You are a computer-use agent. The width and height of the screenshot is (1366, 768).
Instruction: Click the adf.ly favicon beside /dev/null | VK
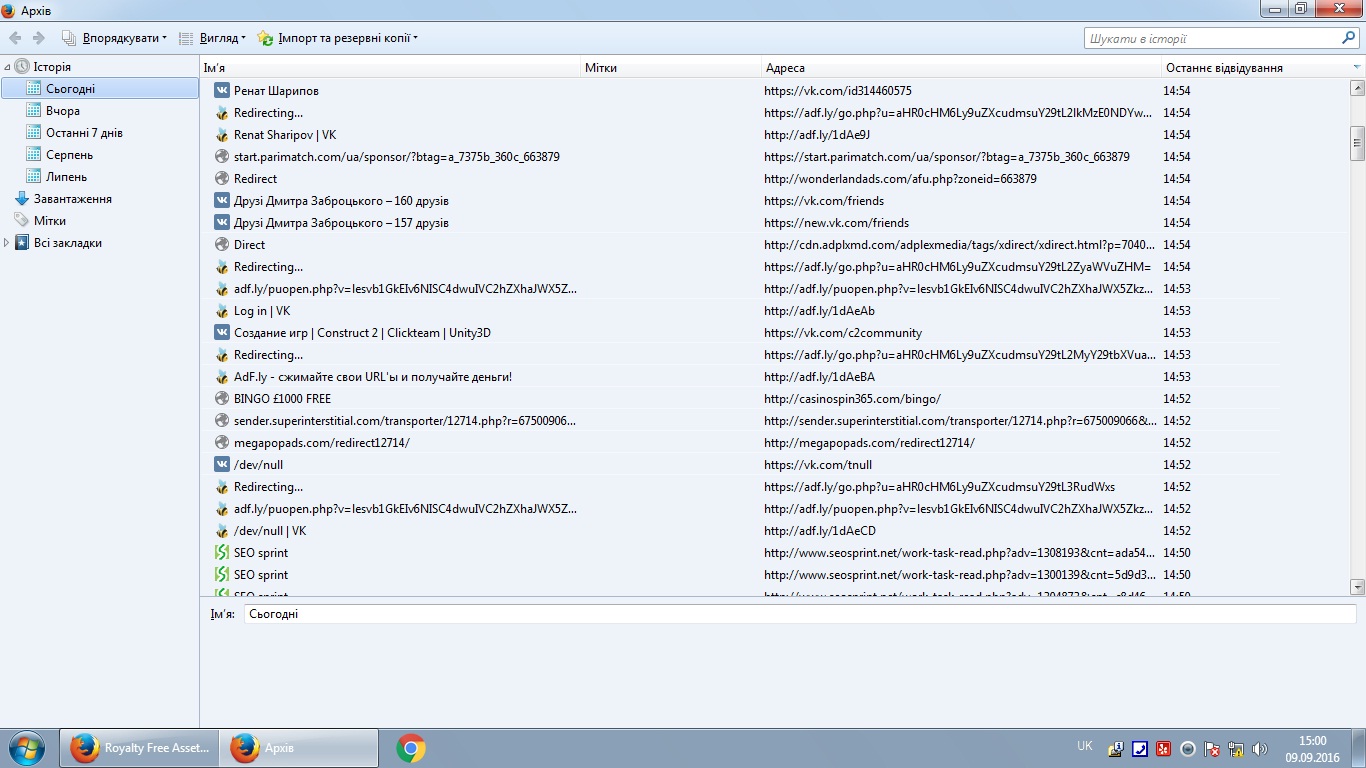pos(222,530)
